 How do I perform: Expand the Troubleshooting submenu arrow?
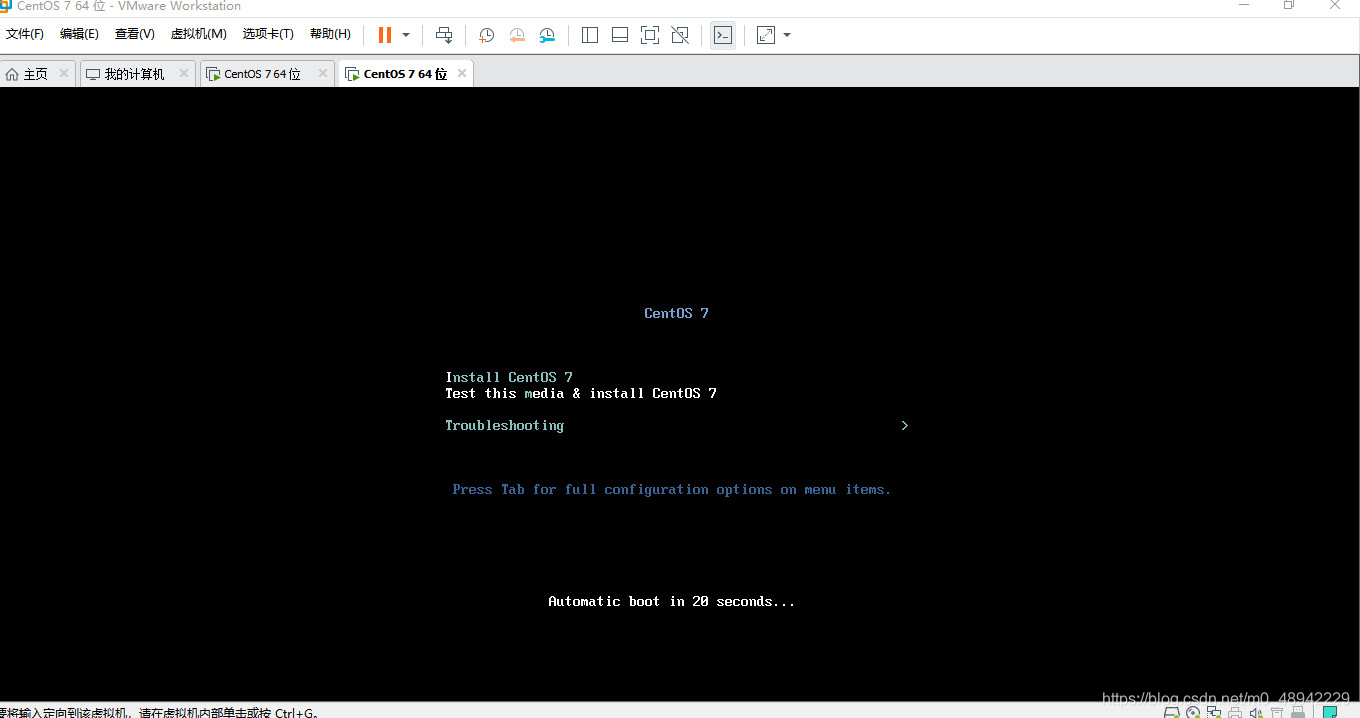tap(904, 425)
